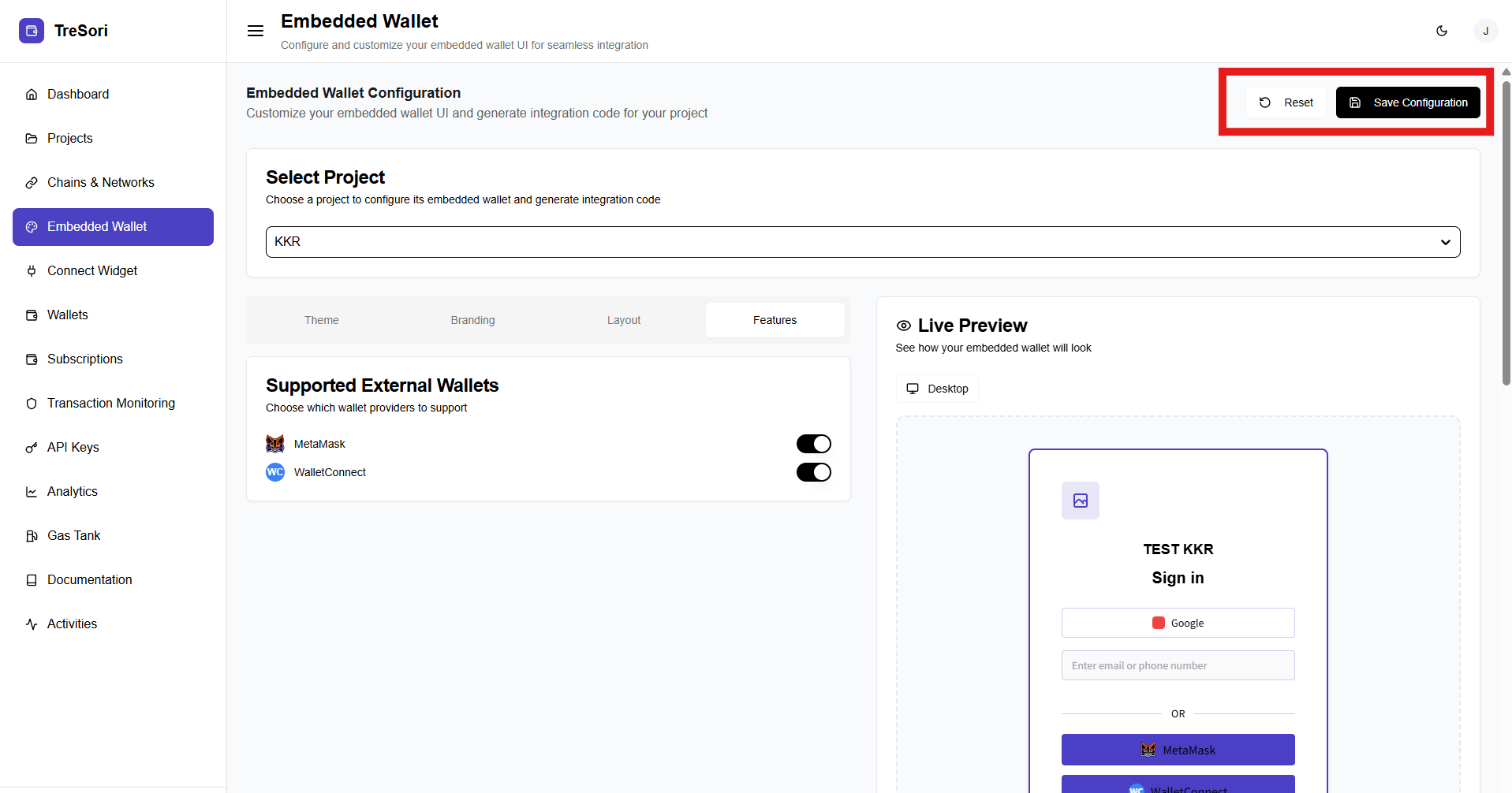
Task: Click the Gas Tank fuel icon
Action: [x=32, y=536]
